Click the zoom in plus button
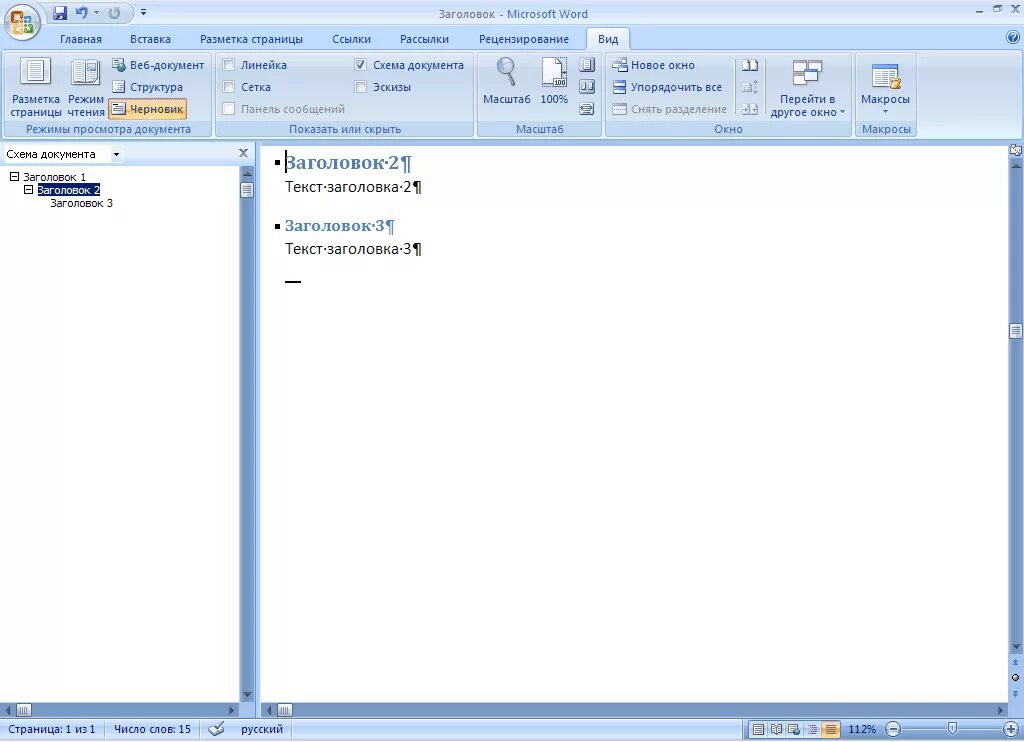Image resolution: width=1024 pixels, height=742 pixels. [1010, 729]
